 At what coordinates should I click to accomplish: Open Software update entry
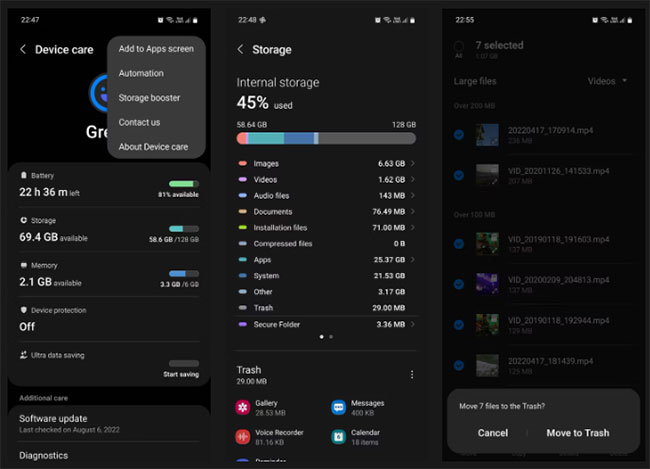(109, 423)
